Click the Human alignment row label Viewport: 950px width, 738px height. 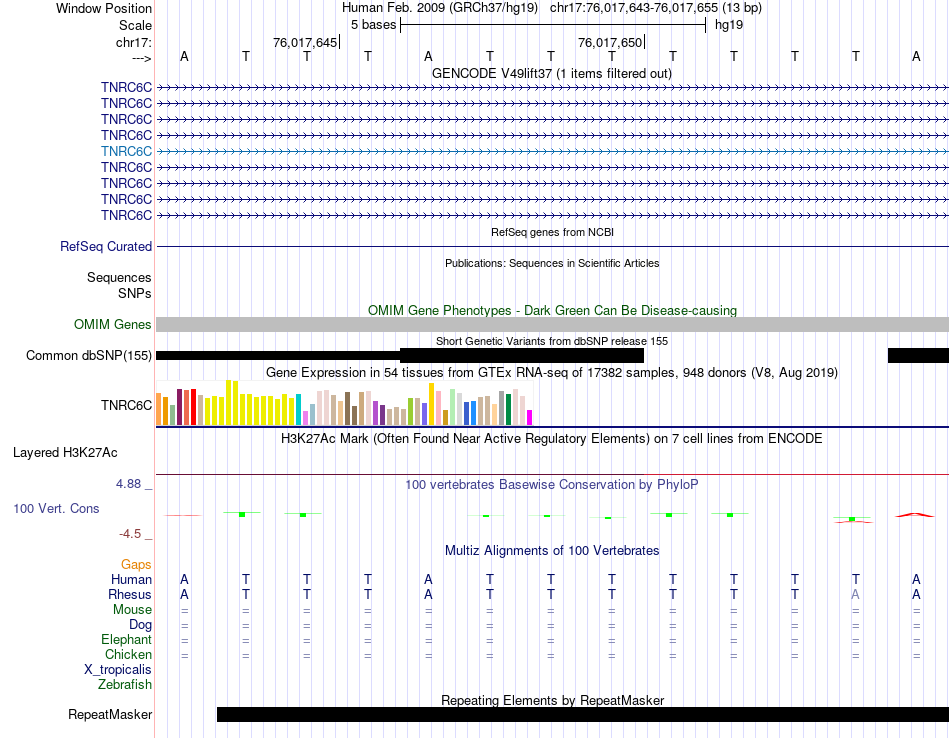point(131,580)
